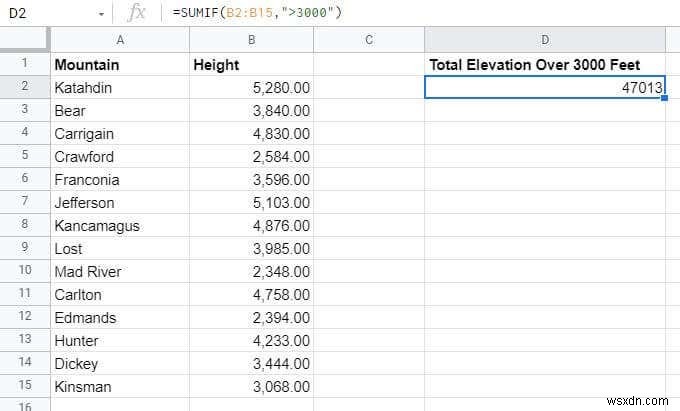Select row 15 header
Viewport: 680px width, 411px height.
[x=25, y=386]
